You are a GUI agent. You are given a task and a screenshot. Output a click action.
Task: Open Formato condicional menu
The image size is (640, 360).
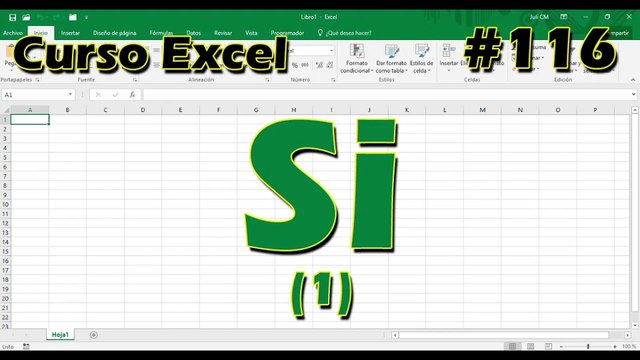(x=356, y=59)
